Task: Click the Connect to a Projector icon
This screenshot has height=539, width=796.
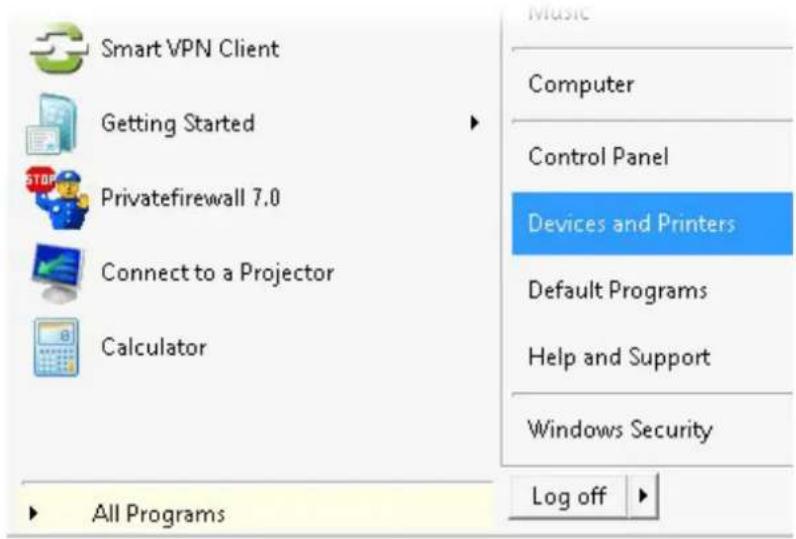Action: (57, 273)
